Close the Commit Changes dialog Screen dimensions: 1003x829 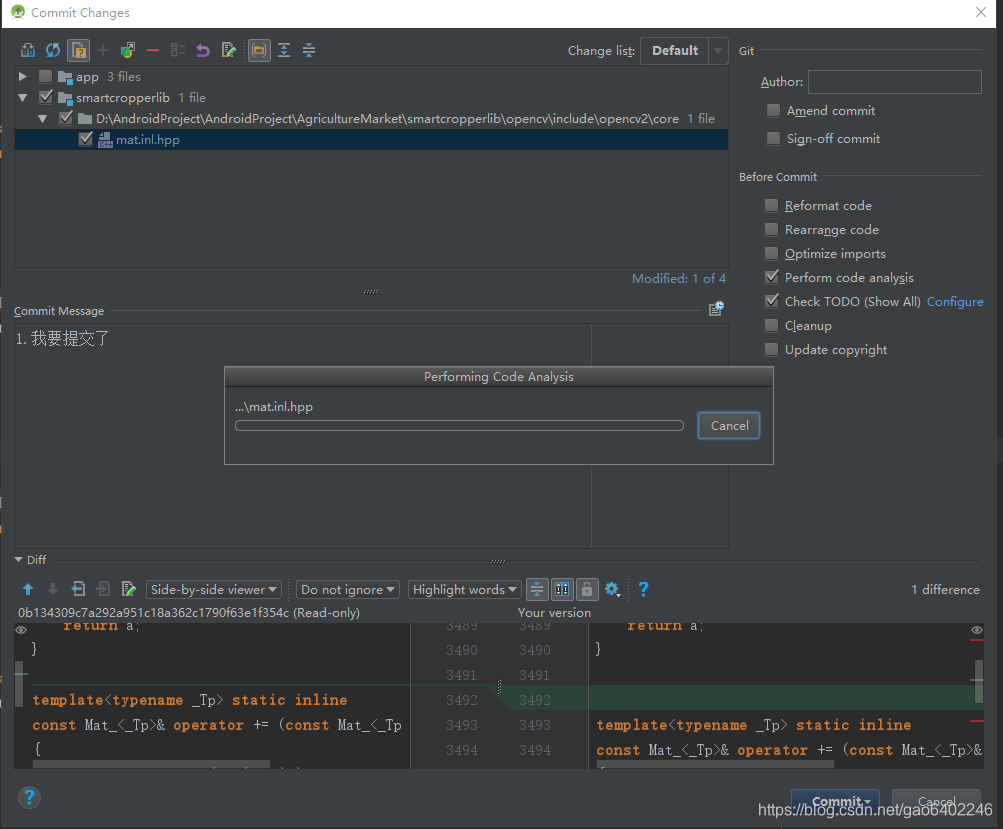pyautogui.click(x=981, y=12)
